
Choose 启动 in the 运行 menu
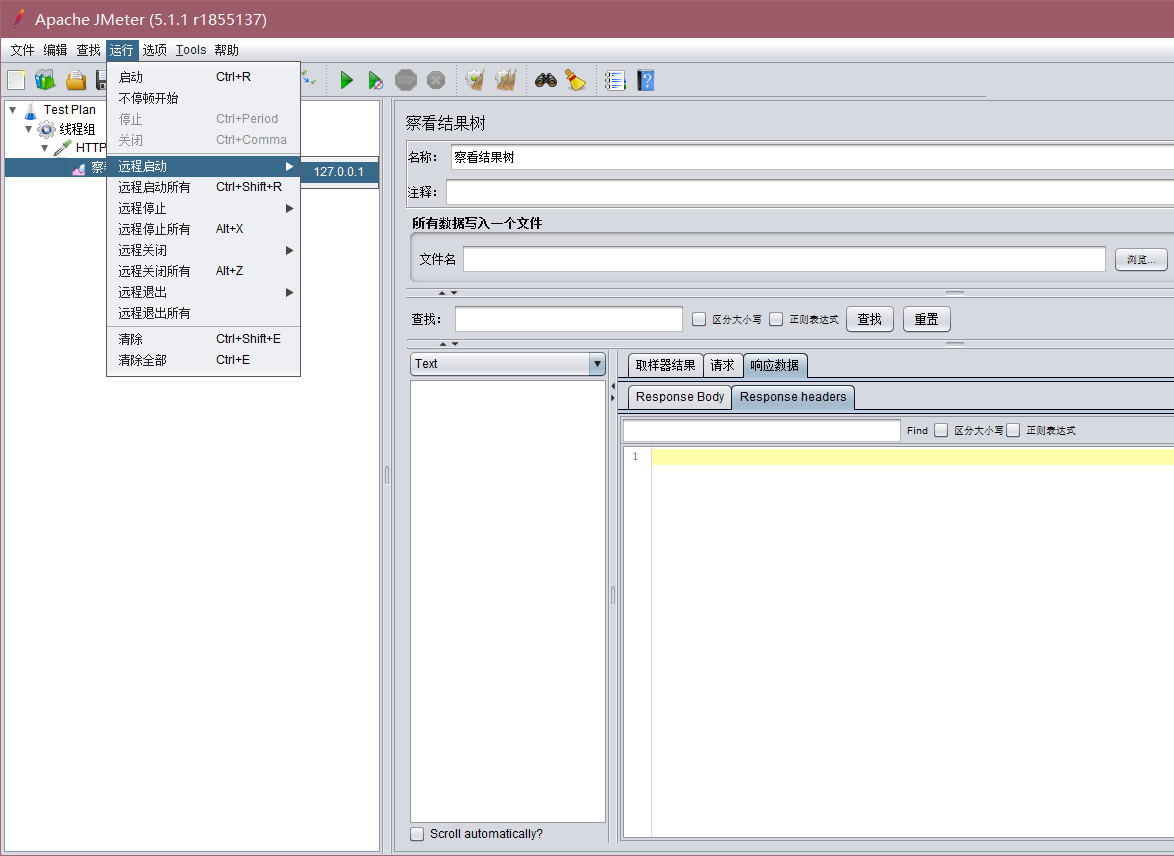click(204, 76)
